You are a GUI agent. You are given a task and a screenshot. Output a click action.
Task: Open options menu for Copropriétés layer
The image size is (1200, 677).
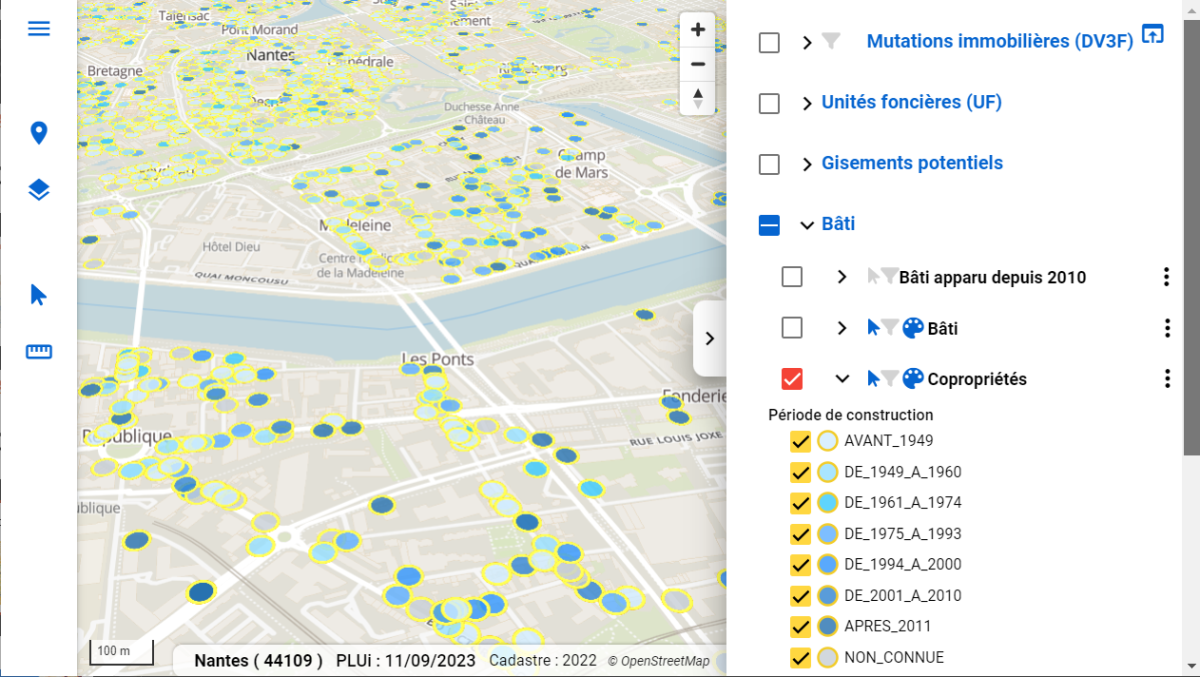point(1166,379)
